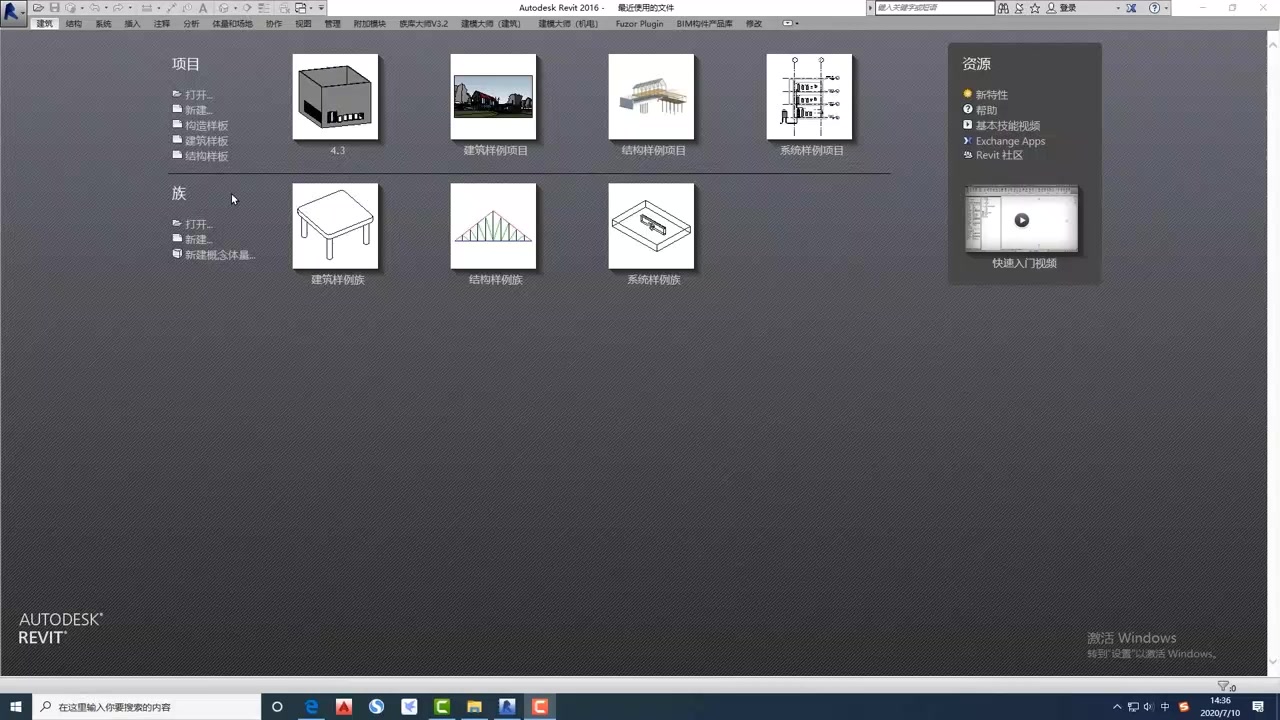Viewport: 1280px width, 720px height.
Task: Open Windows Start menu
Action: [16, 706]
